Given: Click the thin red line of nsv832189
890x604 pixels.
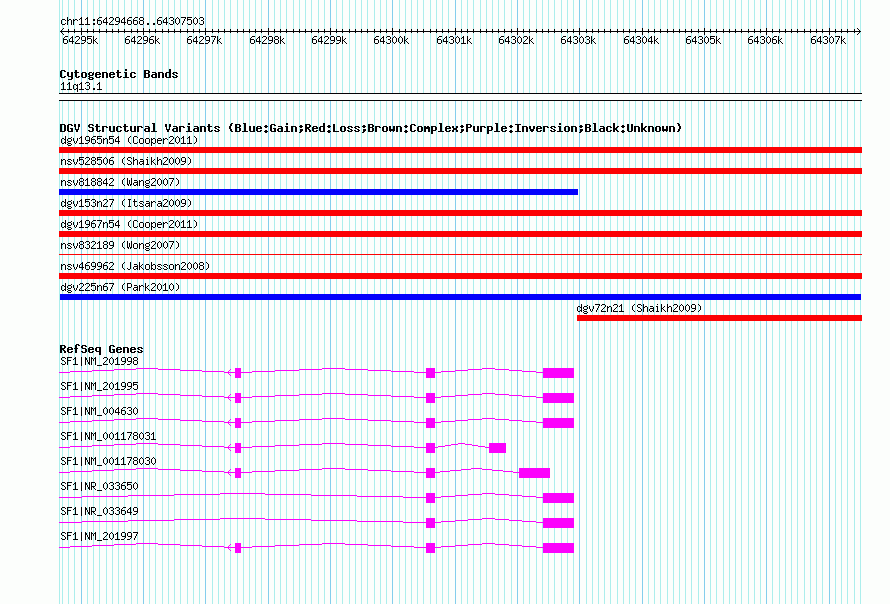Looking at the screenshot, I should point(460,255).
